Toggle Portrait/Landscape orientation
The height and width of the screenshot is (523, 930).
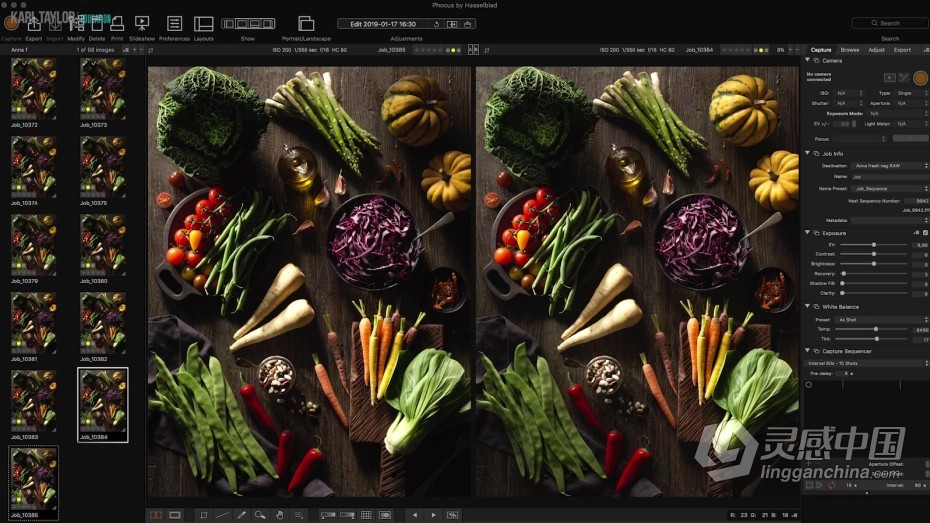click(x=306, y=24)
